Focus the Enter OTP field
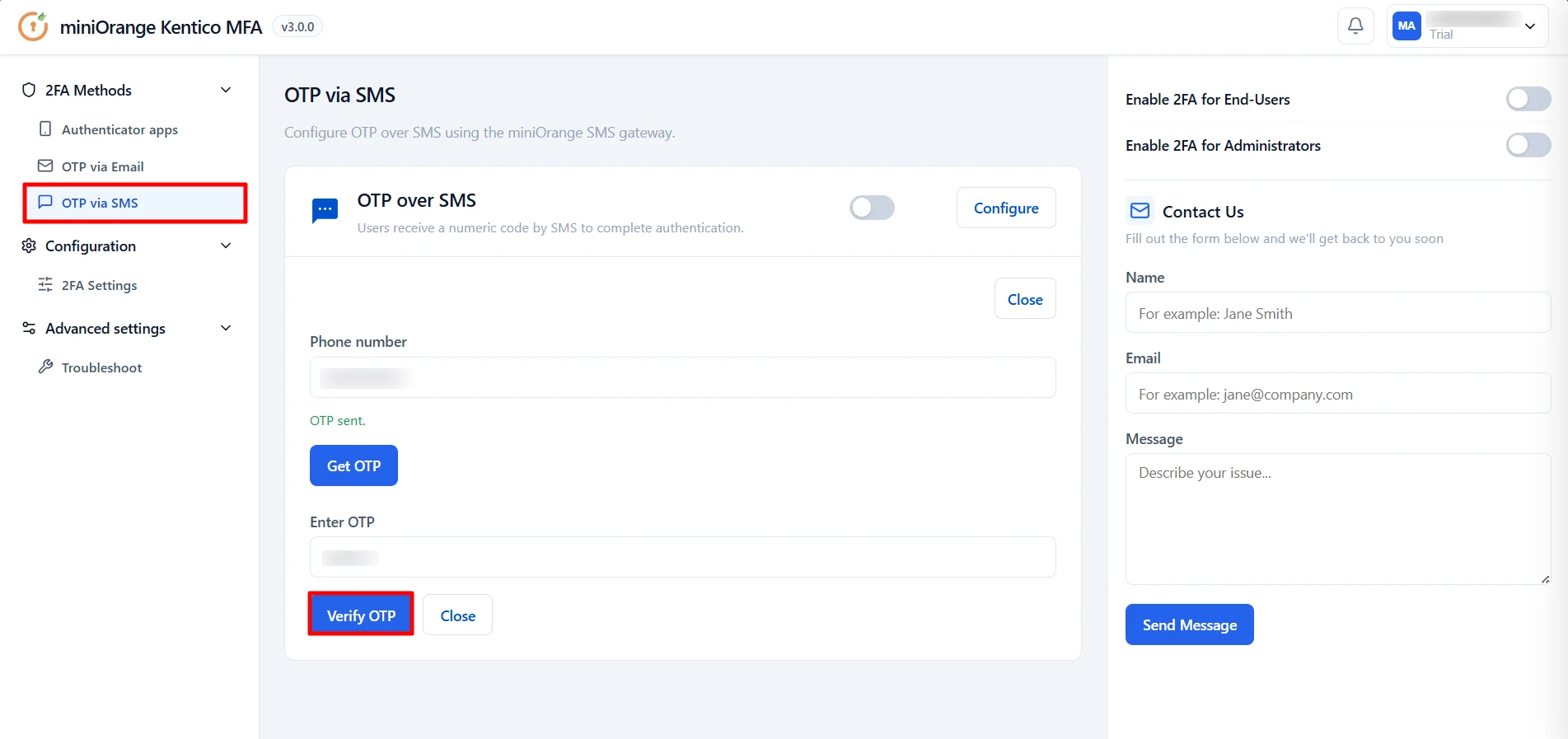This screenshot has width=1568, height=739. 682,557
